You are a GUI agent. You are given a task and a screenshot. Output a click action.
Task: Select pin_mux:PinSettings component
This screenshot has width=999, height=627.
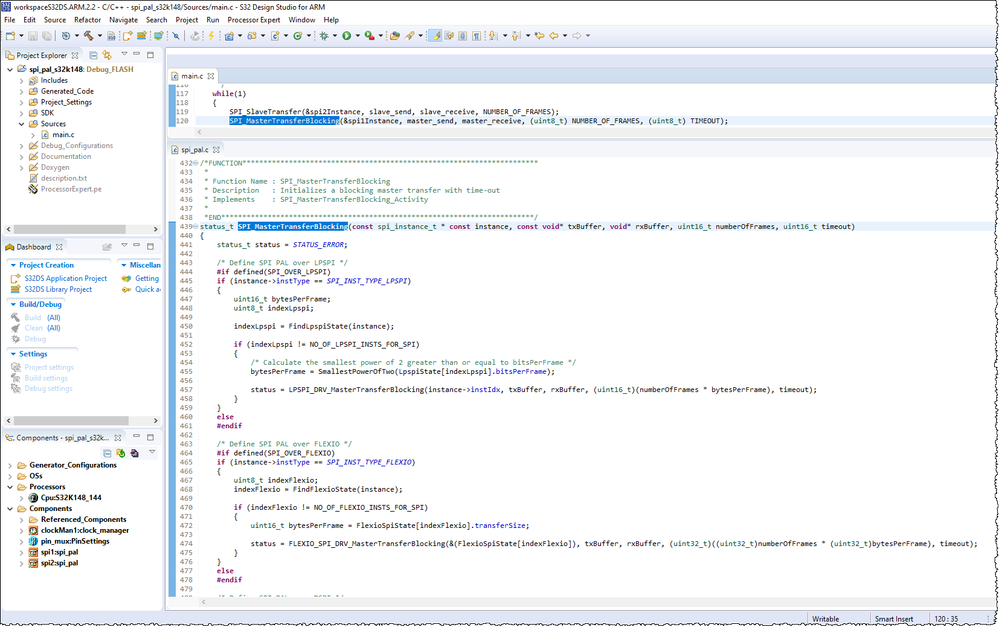pos(75,542)
